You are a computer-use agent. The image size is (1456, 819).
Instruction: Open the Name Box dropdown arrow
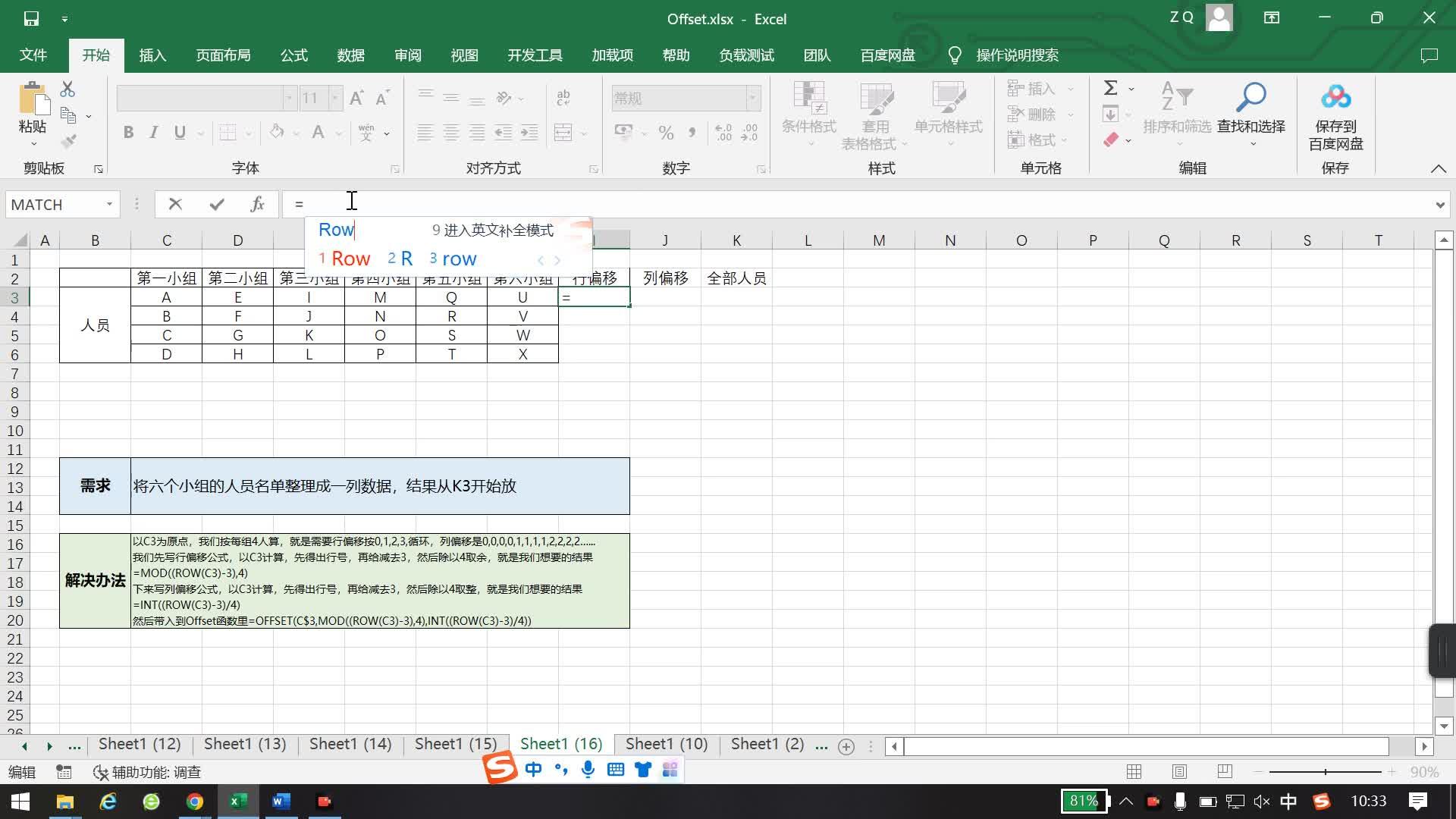(x=109, y=204)
